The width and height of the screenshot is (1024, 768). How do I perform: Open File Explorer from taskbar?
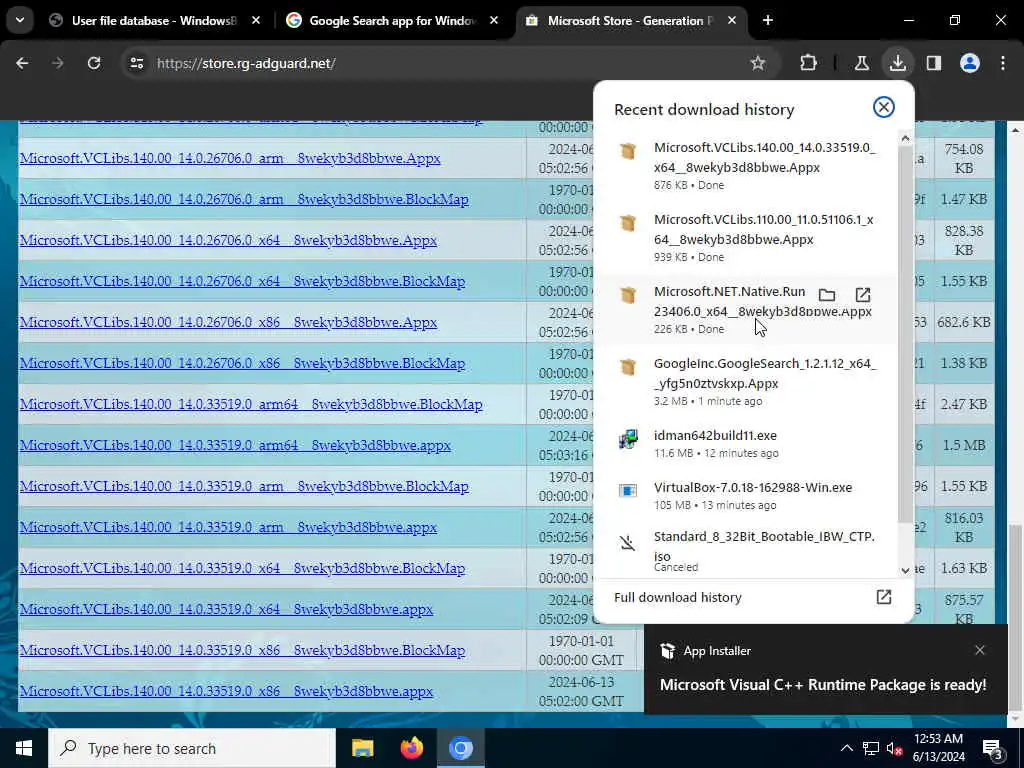362,748
